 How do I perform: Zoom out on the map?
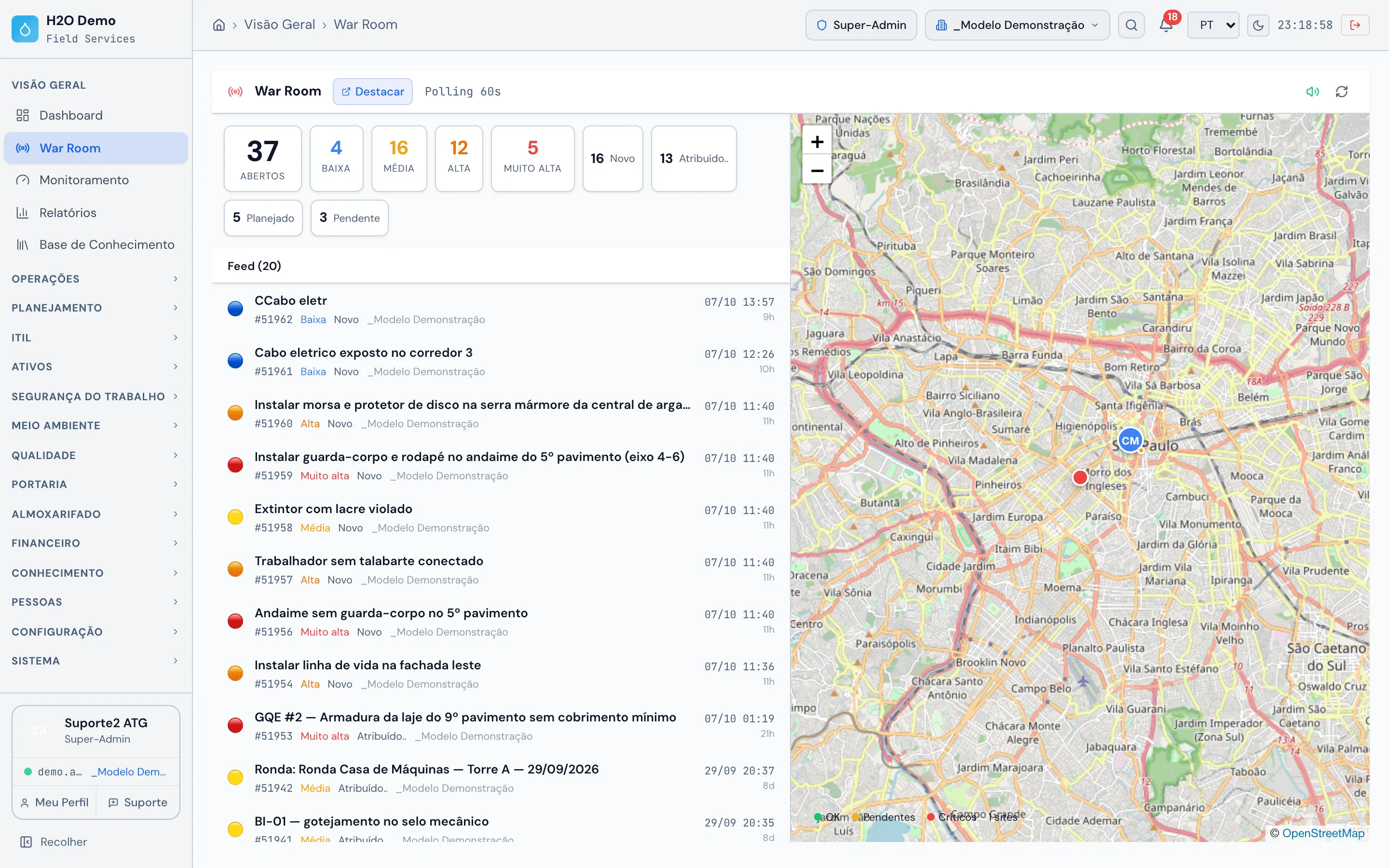[817, 170]
